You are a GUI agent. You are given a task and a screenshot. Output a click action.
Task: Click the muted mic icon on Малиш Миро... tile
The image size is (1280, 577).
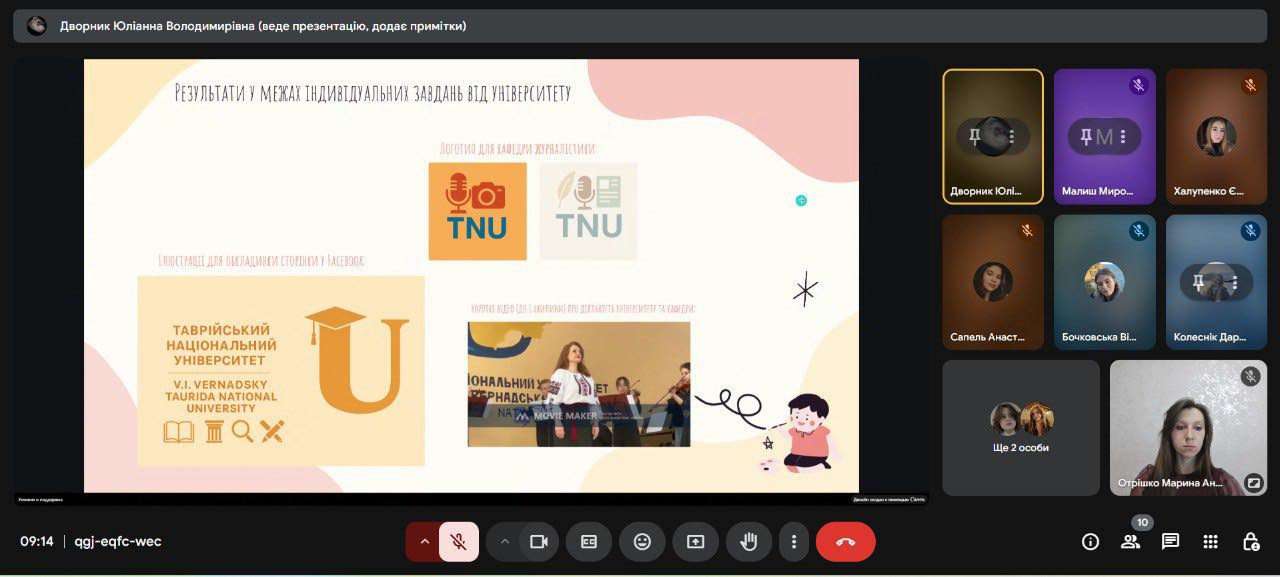point(1138,86)
